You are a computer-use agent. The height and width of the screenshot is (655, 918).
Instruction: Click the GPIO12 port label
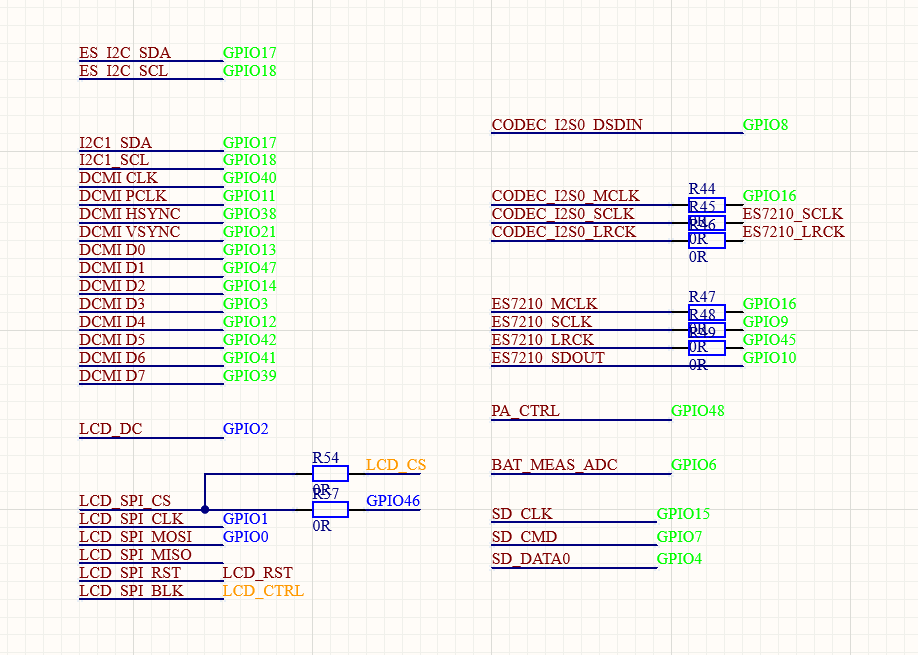(x=249, y=322)
